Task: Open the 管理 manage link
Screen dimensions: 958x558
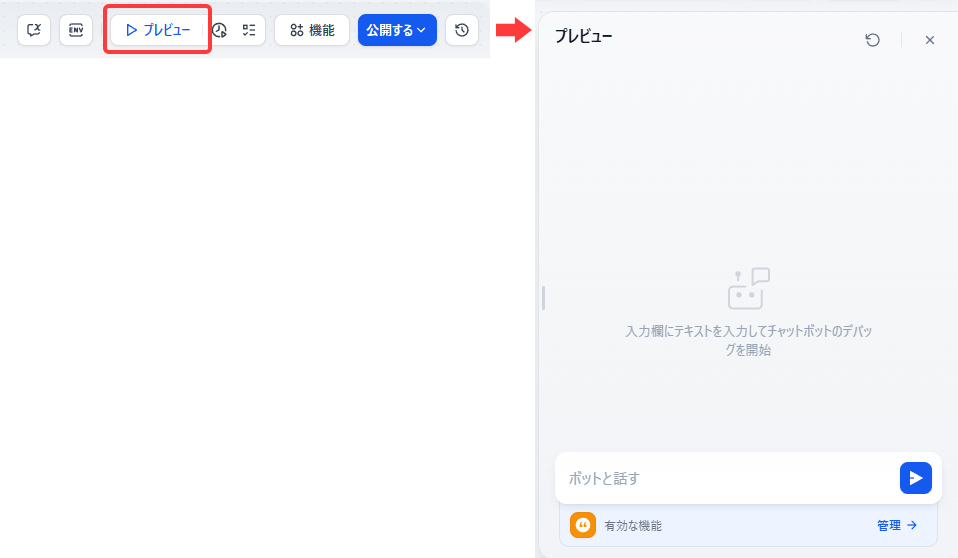Action: pos(897,525)
